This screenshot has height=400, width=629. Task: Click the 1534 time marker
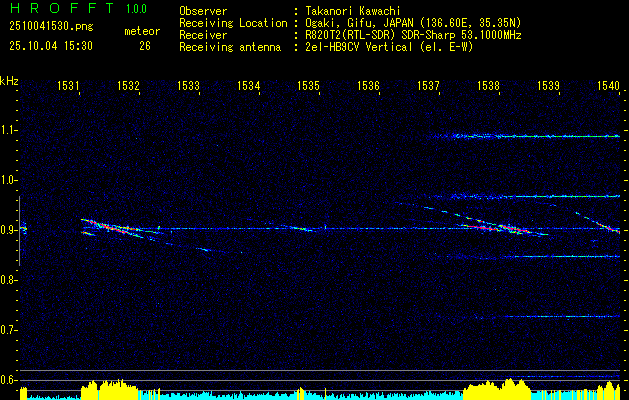pos(249,85)
